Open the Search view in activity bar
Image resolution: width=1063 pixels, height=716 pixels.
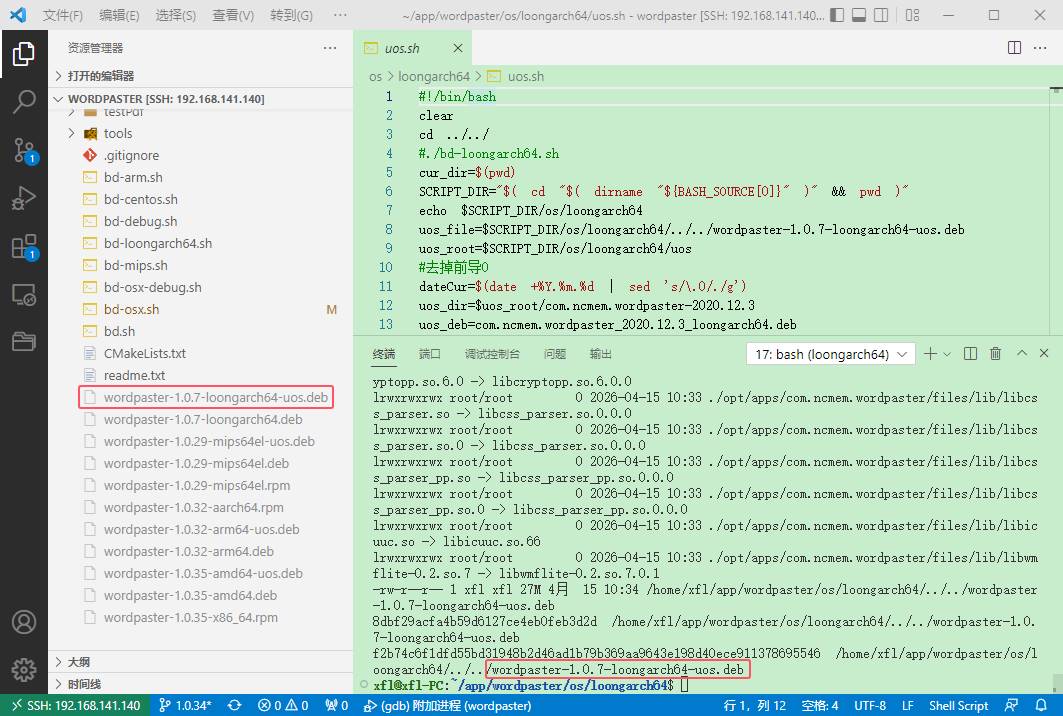tap(24, 101)
